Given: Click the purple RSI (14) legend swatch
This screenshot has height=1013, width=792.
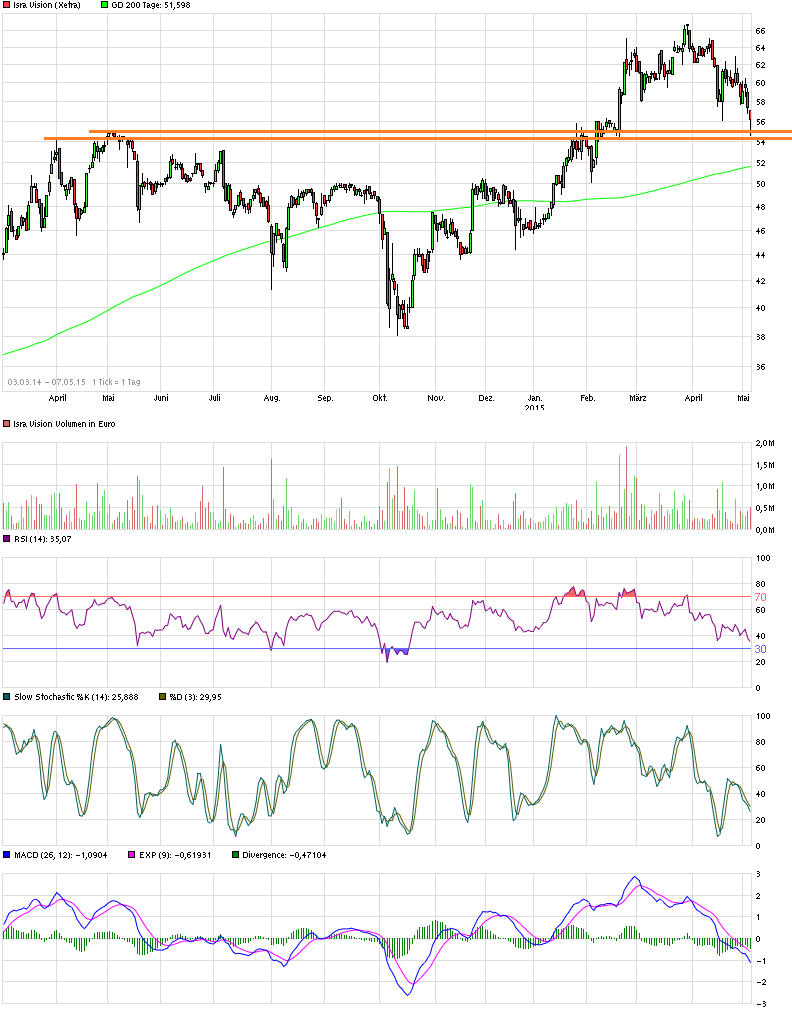Looking at the screenshot, I should 7,537.
